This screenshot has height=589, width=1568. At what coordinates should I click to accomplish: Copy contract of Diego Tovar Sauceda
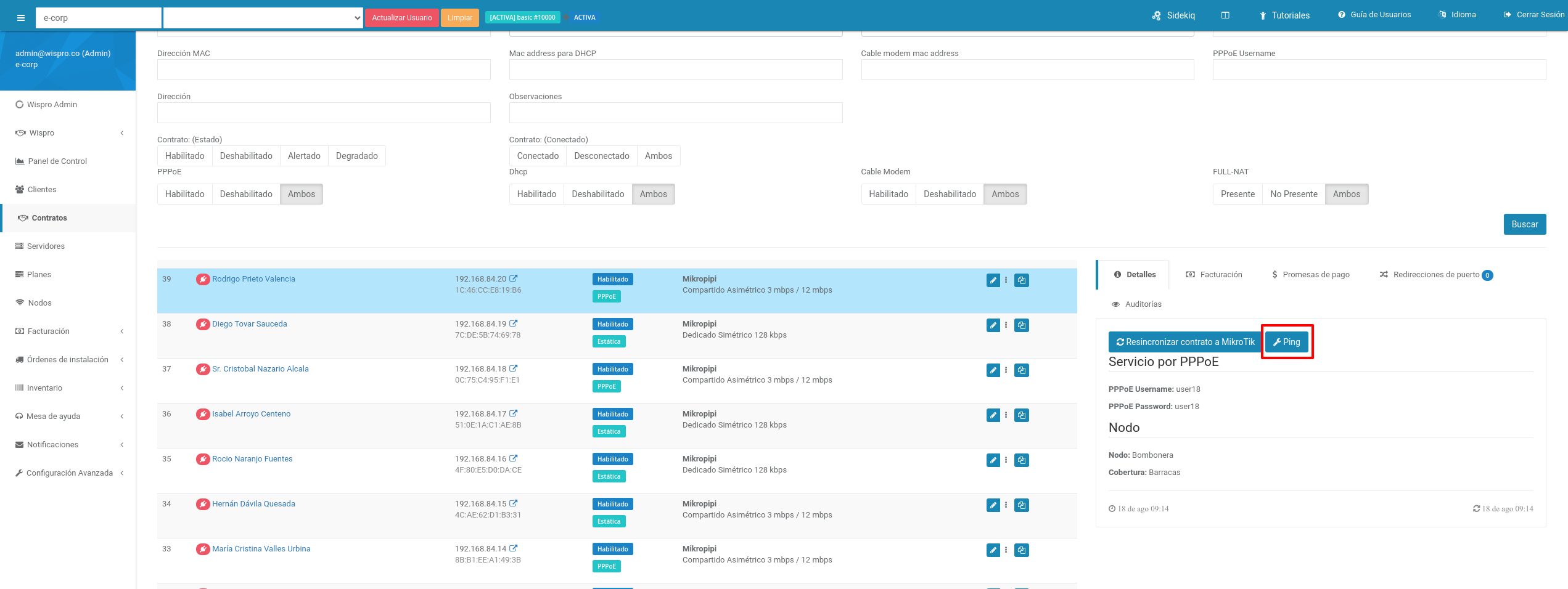coord(1022,325)
